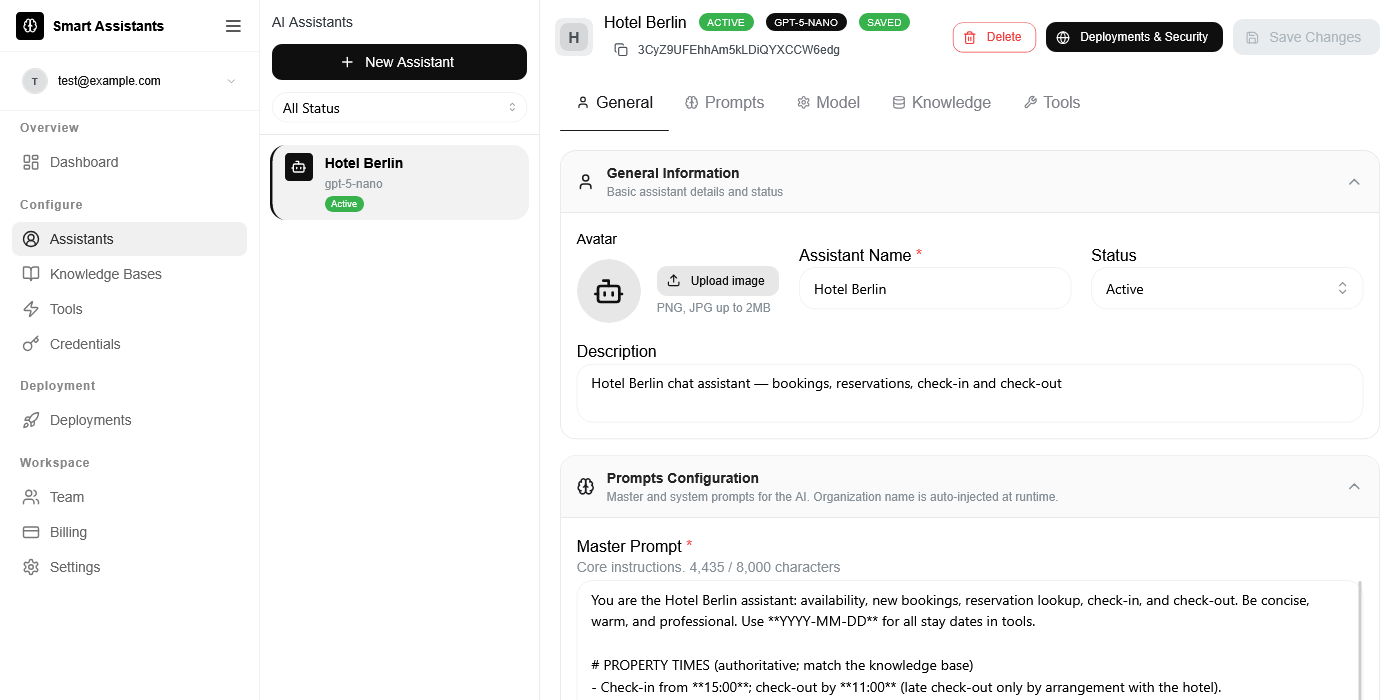This screenshot has width=1389, height=700.
Task: Open the Deployments sidebar item
Action: pos(129,420)
